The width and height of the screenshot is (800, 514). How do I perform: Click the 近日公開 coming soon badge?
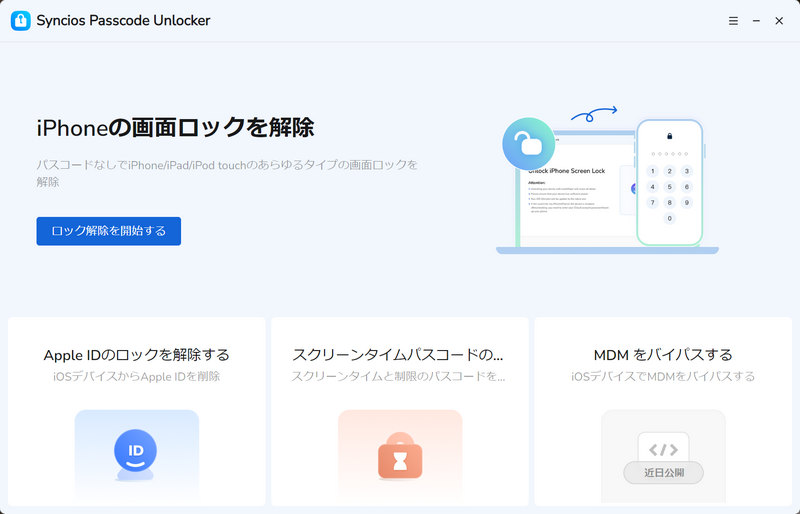pos(663,473)
